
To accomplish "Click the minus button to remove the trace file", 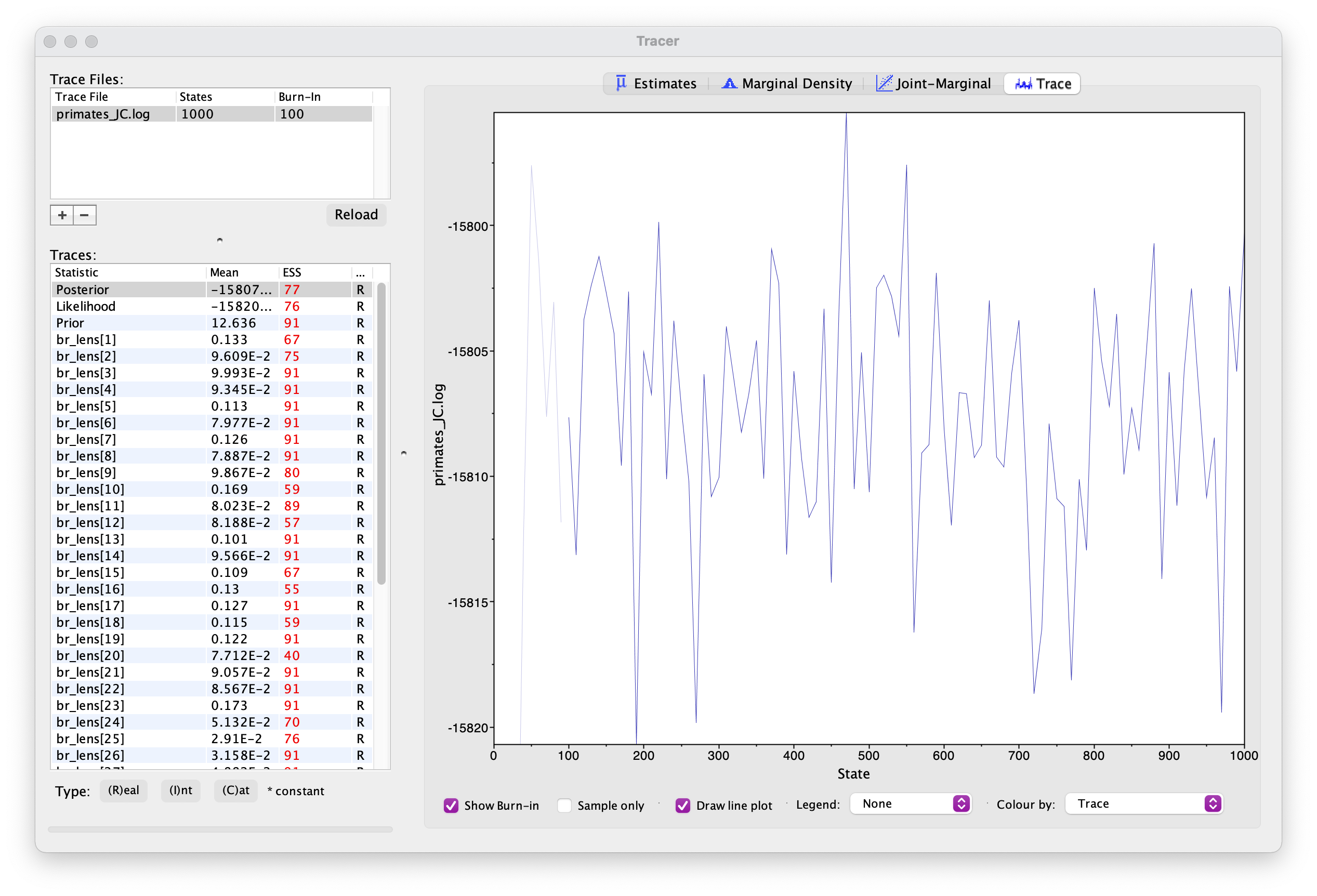I will pyautogui.click(x=84, y=215).
